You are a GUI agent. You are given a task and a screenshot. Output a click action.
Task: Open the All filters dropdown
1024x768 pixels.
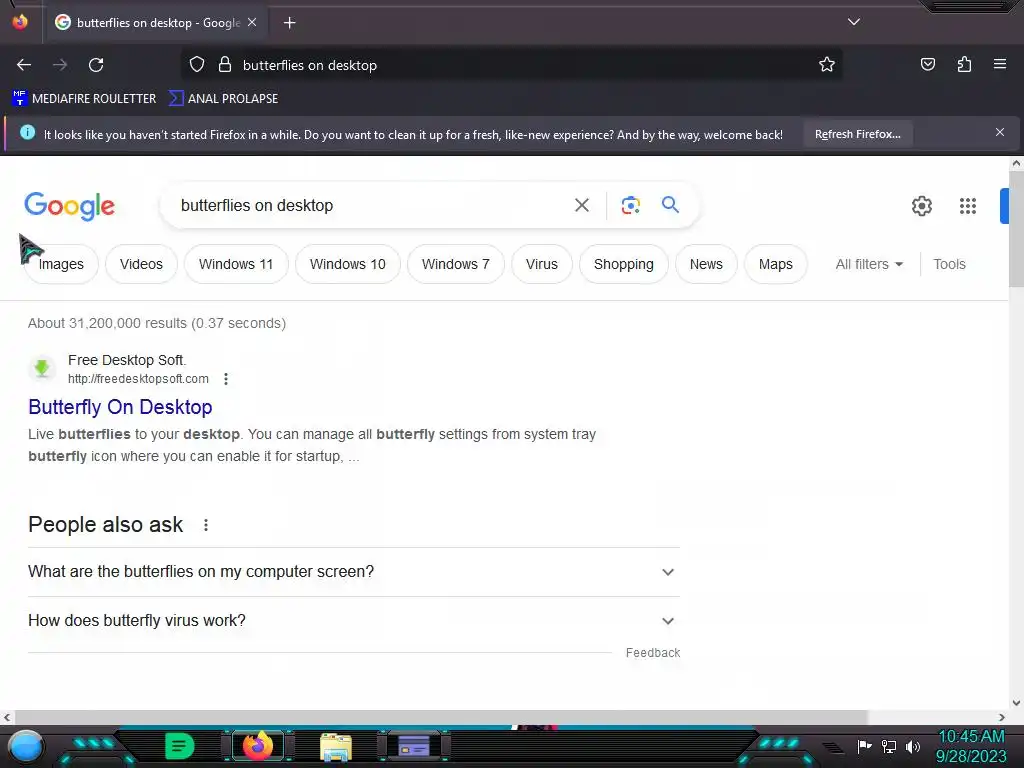tap(869, 264)
